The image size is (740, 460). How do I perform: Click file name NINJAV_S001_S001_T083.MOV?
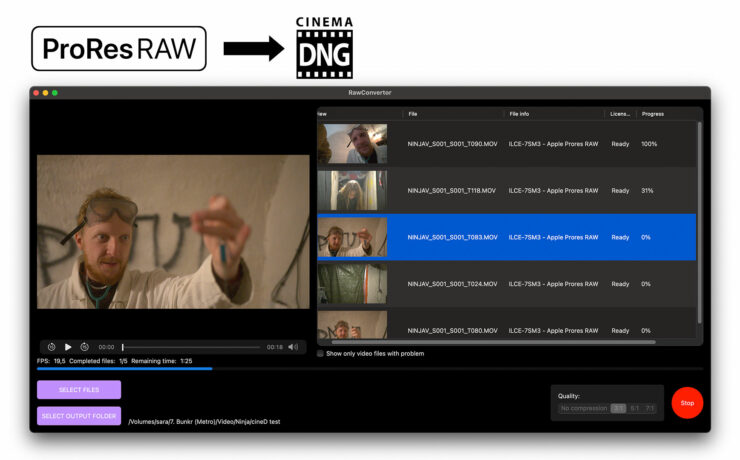(452, 237)
